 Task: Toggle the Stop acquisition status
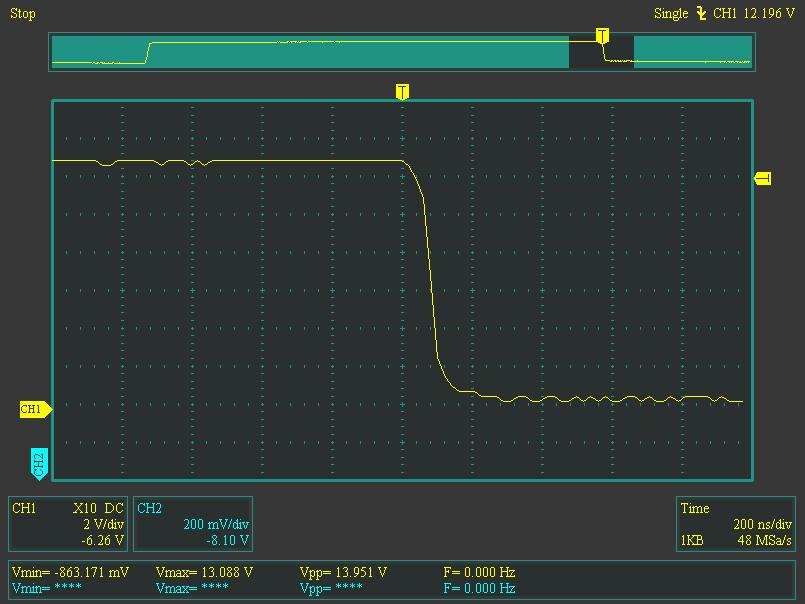22,14
